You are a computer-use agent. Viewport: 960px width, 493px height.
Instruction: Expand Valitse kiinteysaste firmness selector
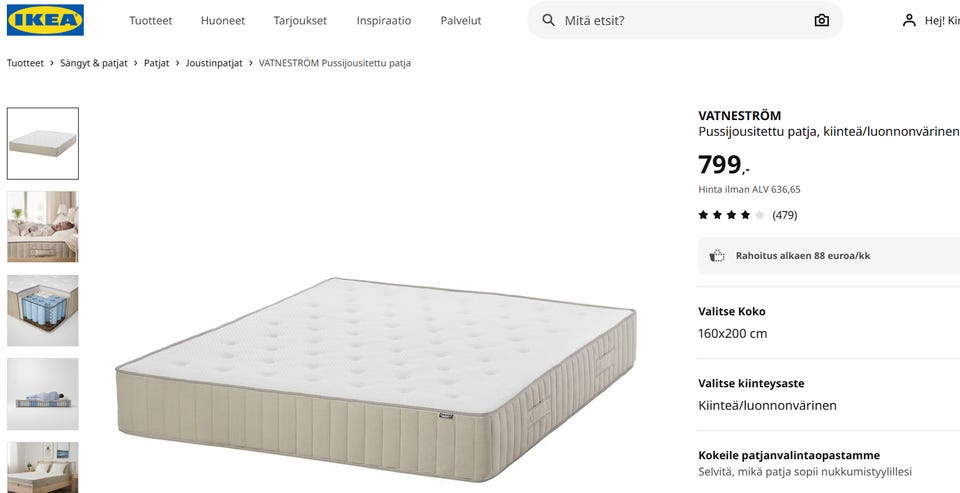tap(828, 394)
